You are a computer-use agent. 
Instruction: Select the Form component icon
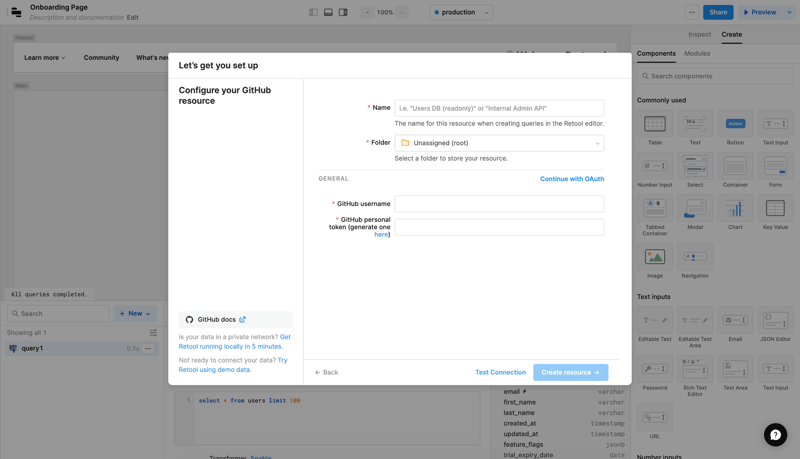coord(775,166)
